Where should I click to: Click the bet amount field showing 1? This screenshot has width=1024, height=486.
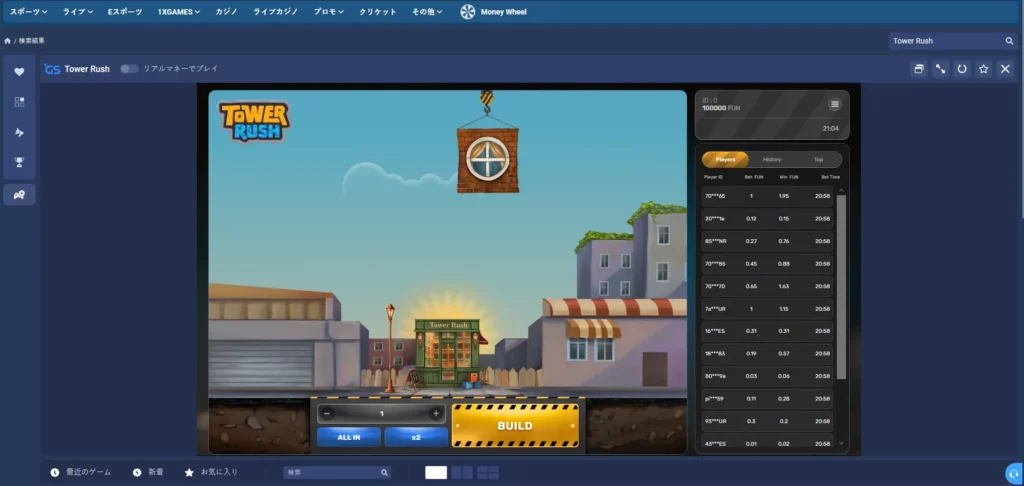point(382,413)
